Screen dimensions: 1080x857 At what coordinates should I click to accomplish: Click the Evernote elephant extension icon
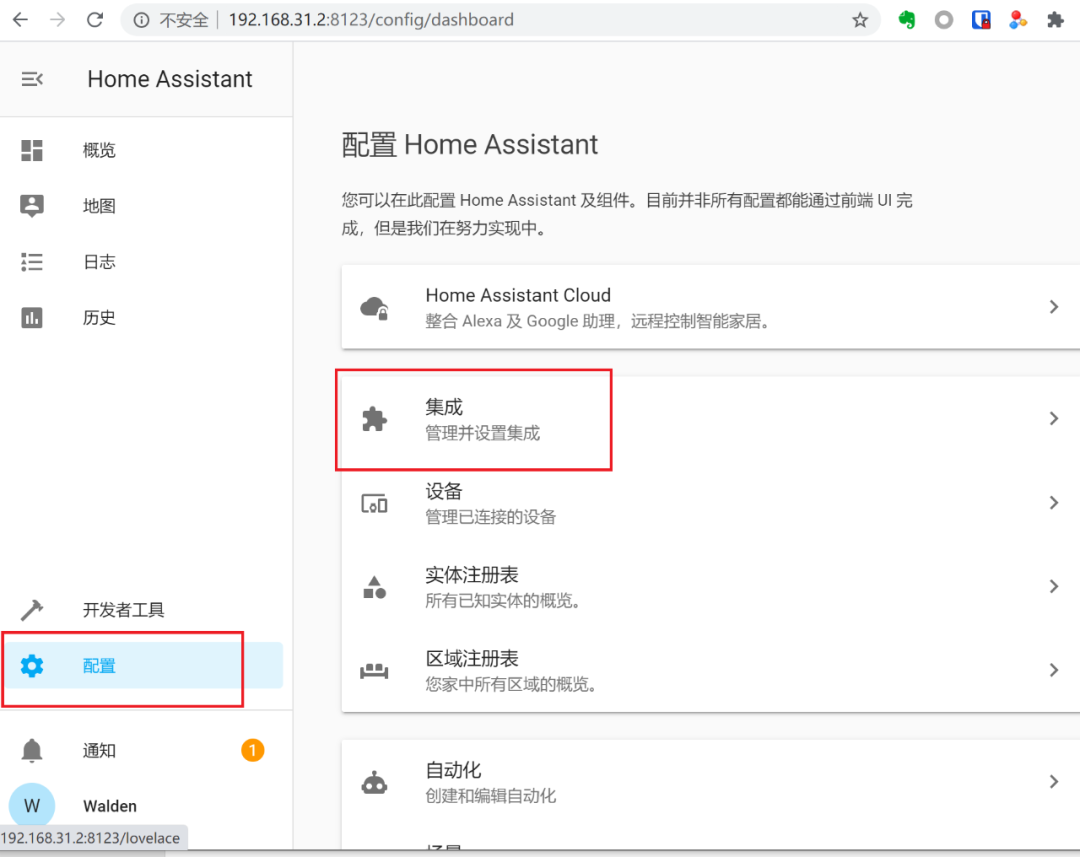tap(907, 20)
